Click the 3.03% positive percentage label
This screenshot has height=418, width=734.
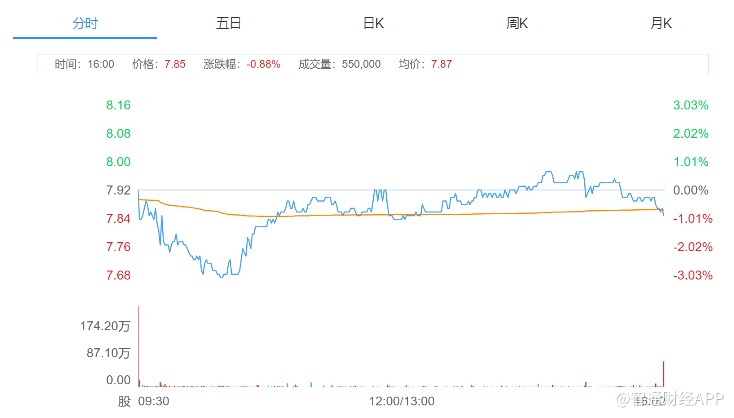point(690,105)
